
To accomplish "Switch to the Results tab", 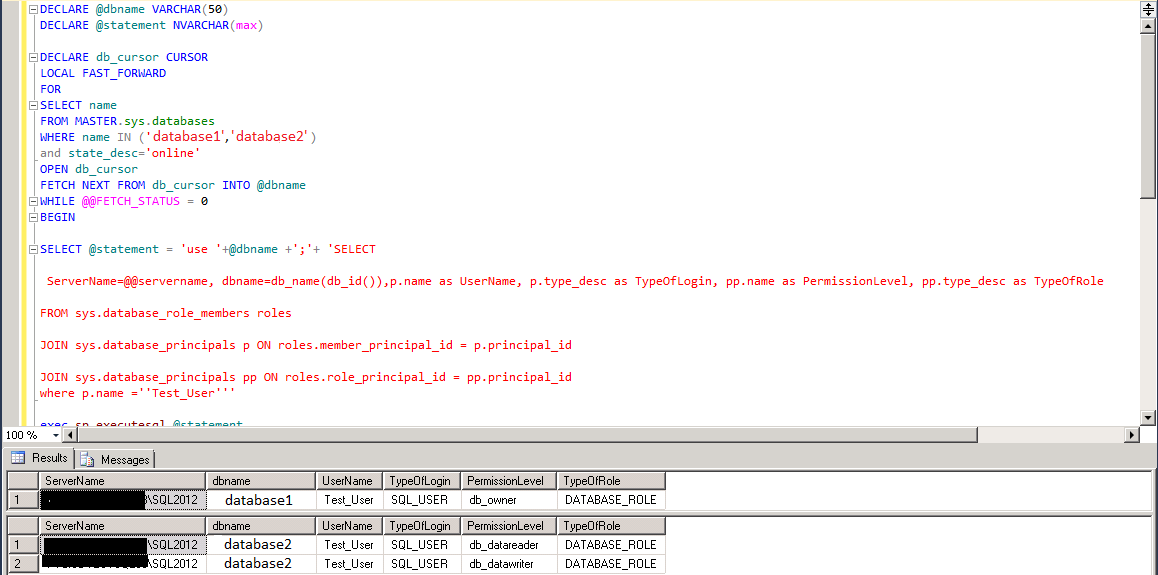I will [40, 458].
